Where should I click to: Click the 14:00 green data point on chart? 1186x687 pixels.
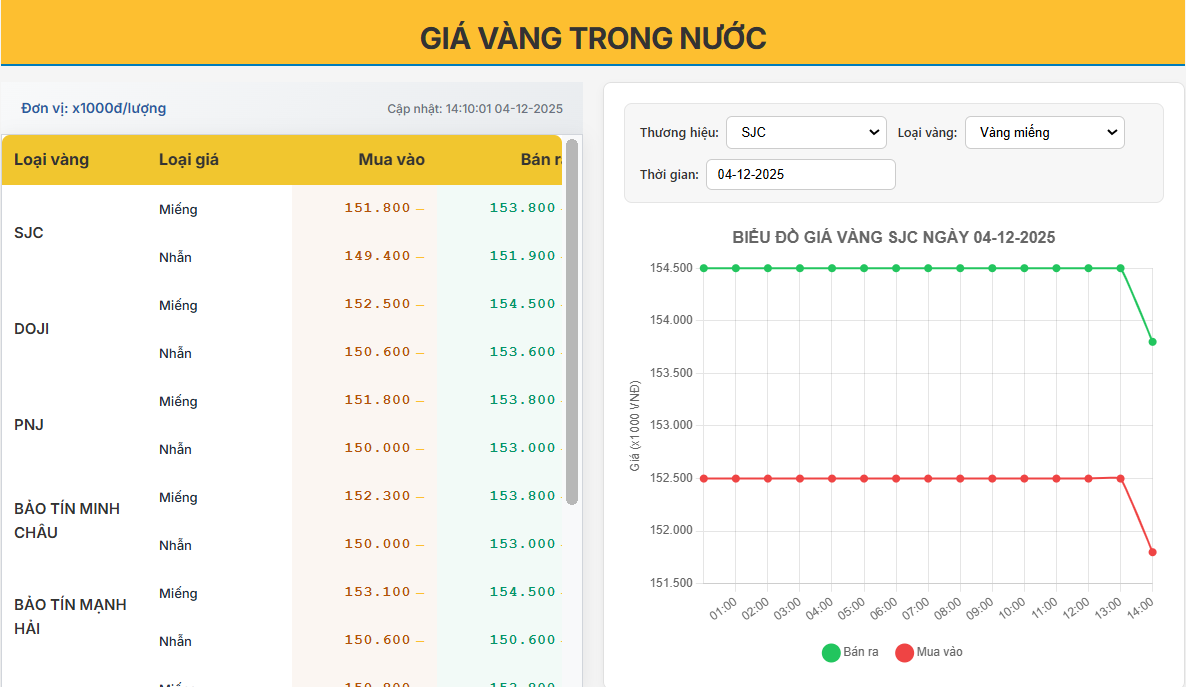pyautogui.click(x=1152, y=342)
